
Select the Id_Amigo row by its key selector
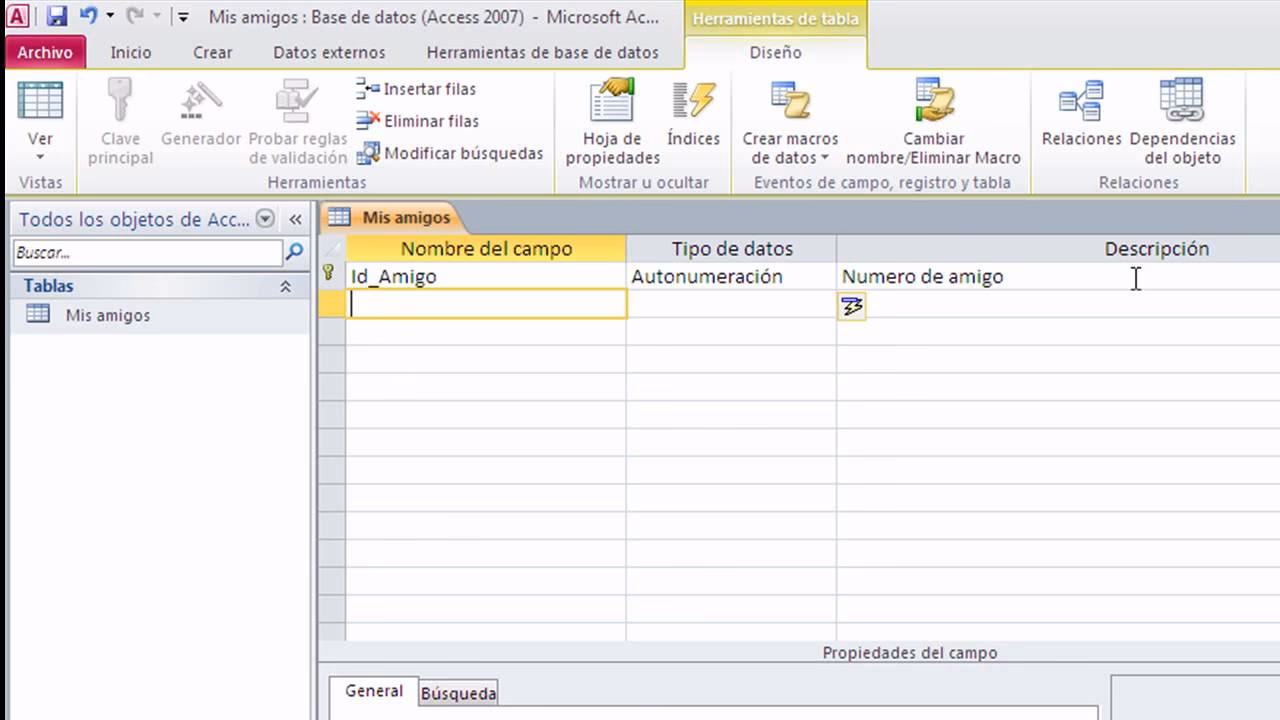(331, 276)
